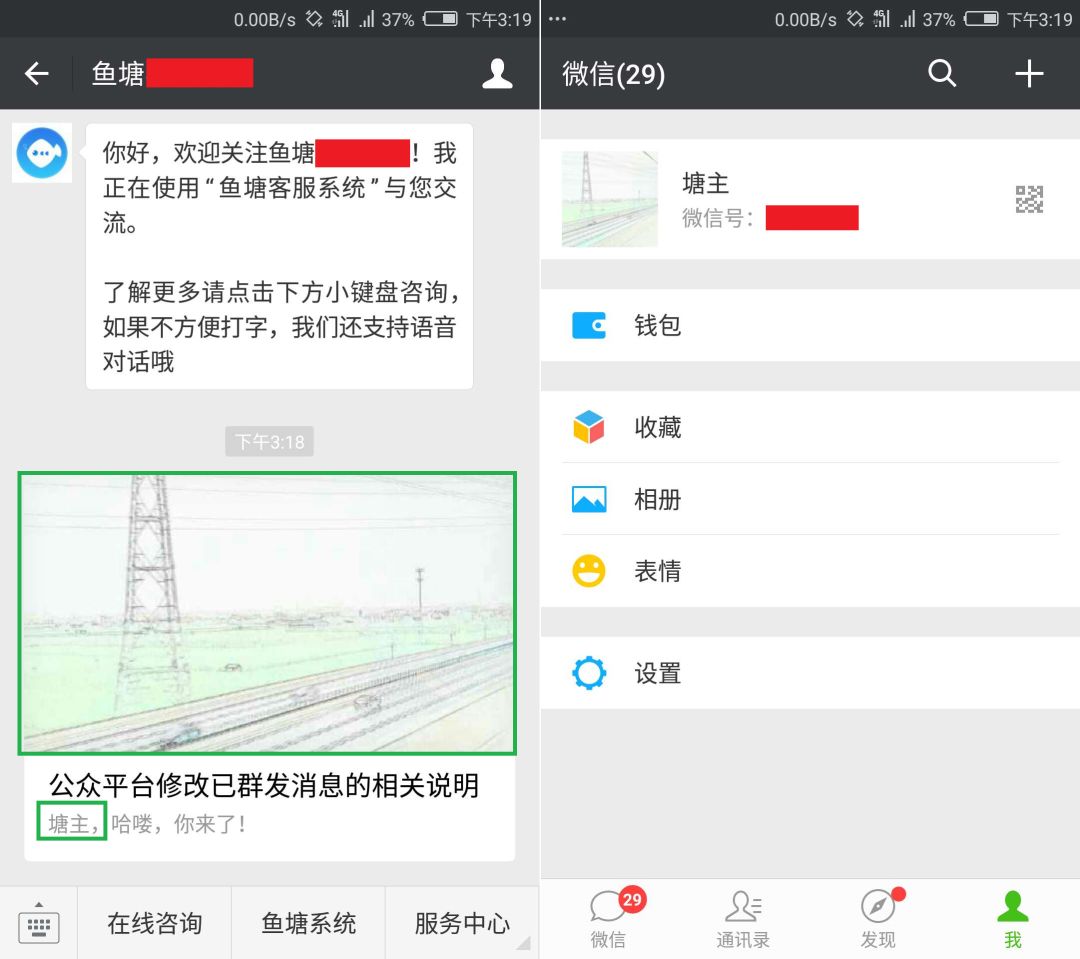This screenshot has width=1080, height=959.
Task: Tap the 收藏 favorites cube icon
Action: click(589, 427)
